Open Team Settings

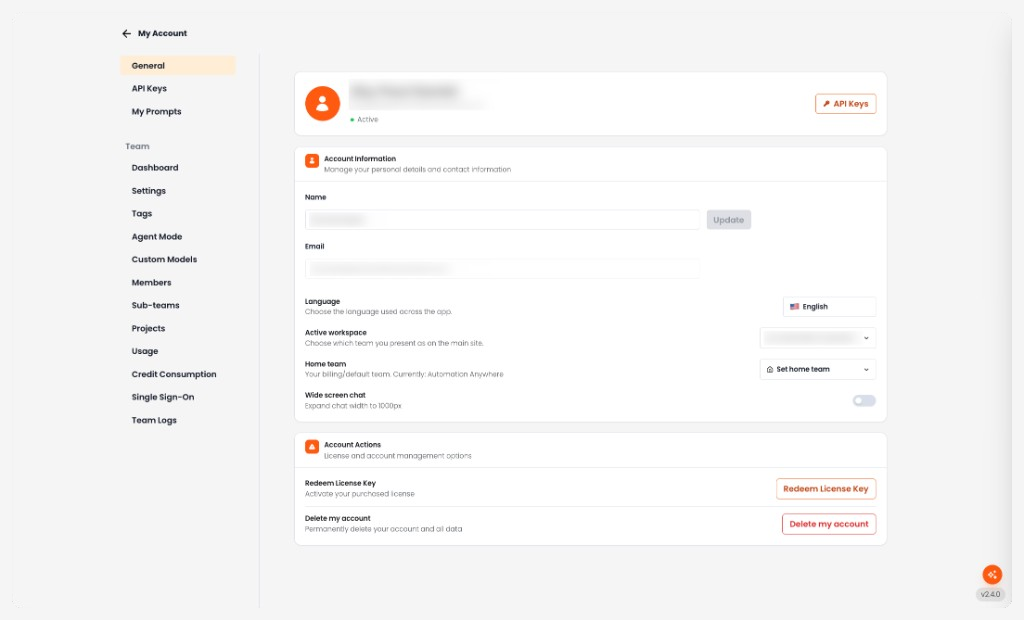coord(149,191)
